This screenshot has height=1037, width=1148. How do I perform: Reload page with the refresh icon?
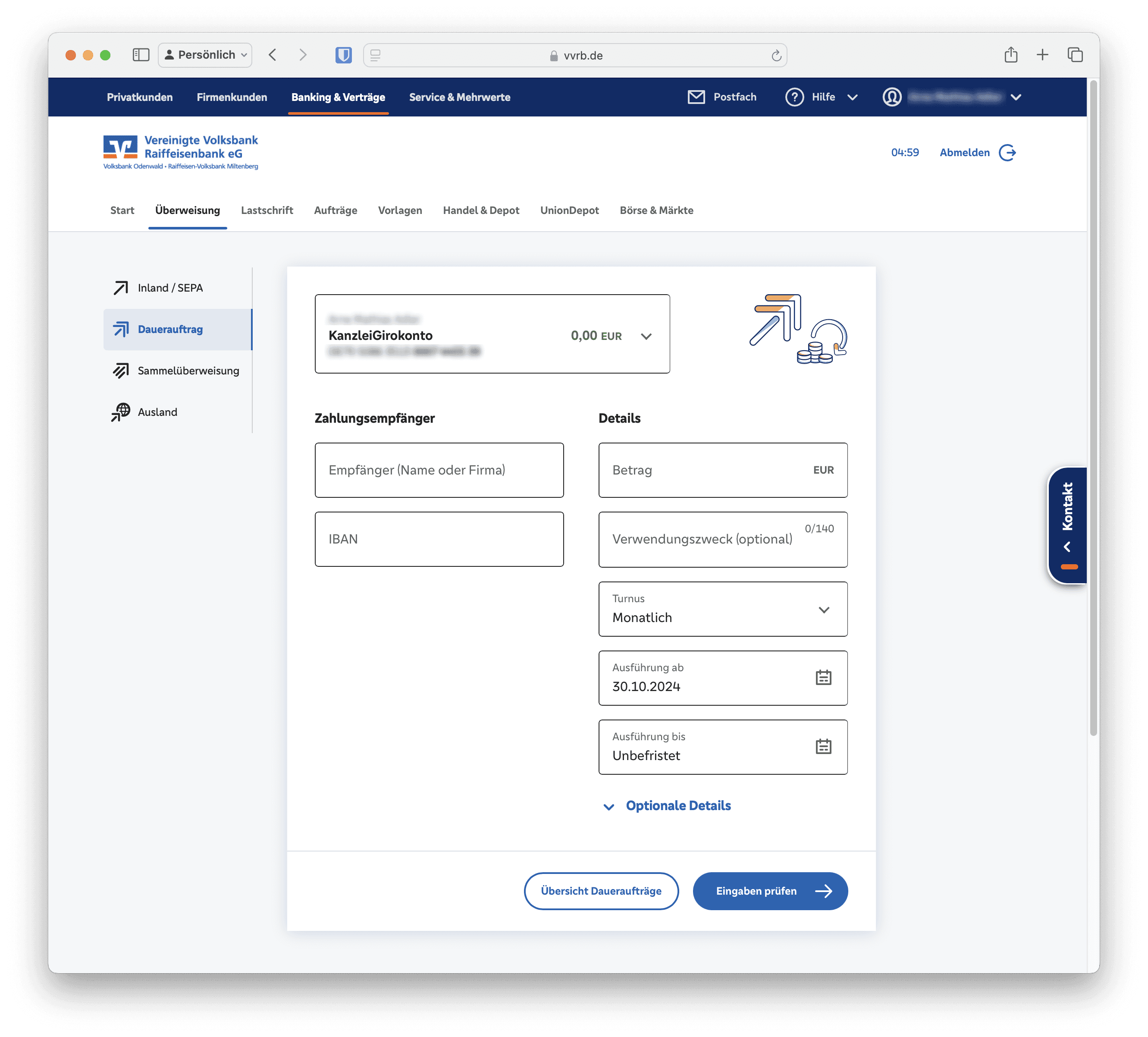click(776, 56)
